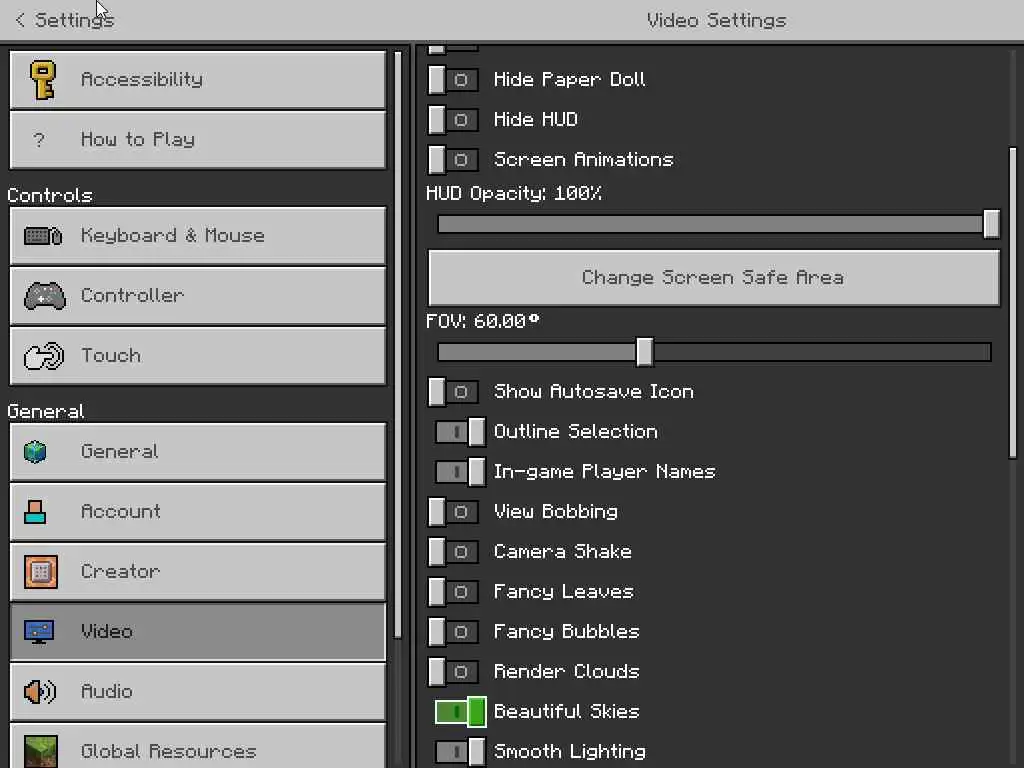Toggle the Hide HUD switch
This screenshot has width=1024, height=768.
tap(453, 120)
